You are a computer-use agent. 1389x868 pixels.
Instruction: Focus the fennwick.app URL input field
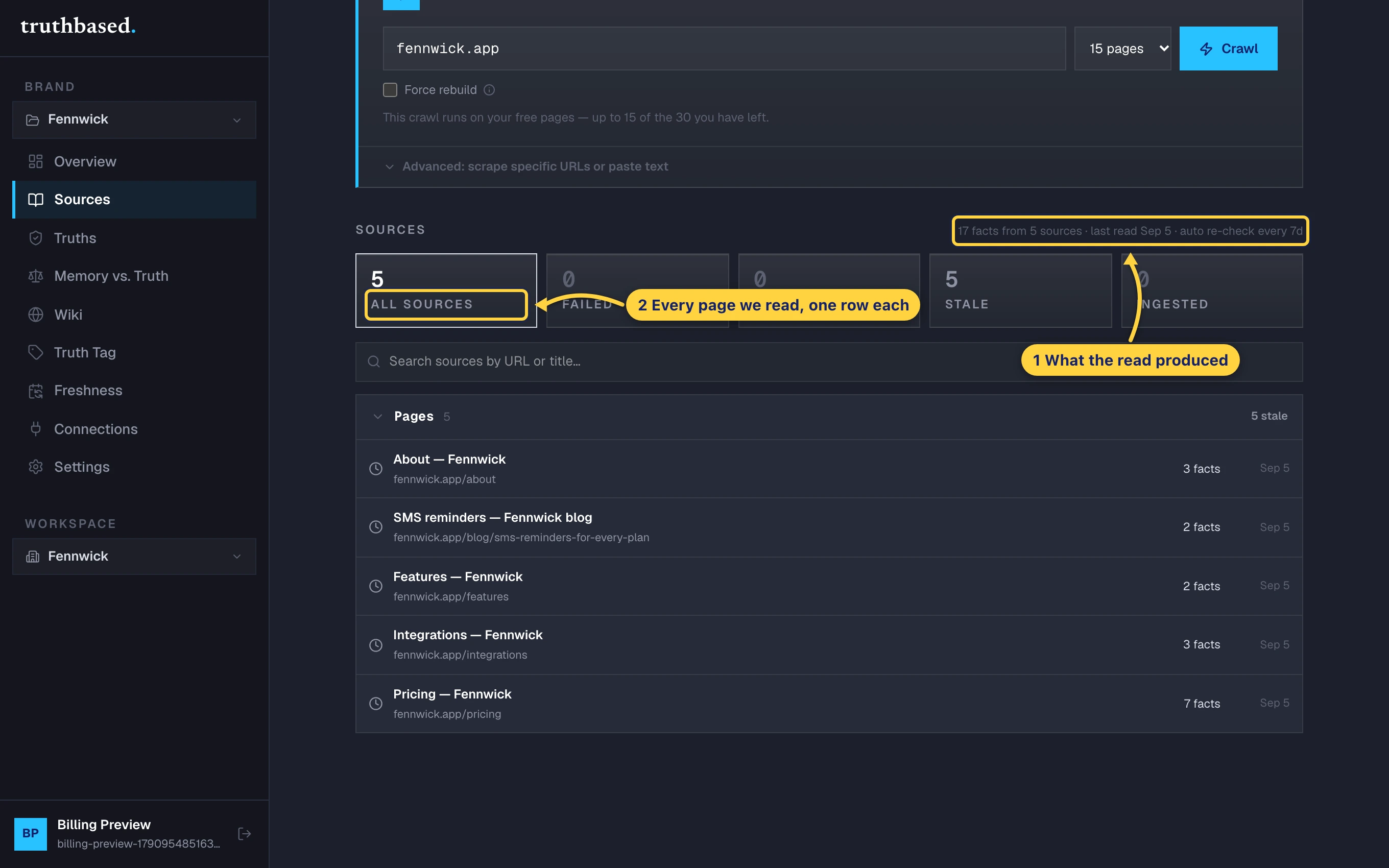click(x=724, y=48)
